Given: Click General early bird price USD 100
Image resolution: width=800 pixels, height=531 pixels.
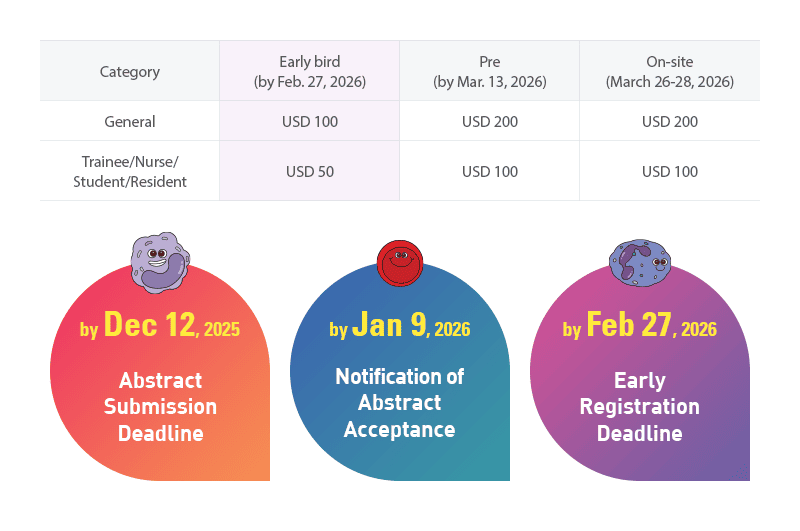Looking at the screenshot, I should coord(309,121).
